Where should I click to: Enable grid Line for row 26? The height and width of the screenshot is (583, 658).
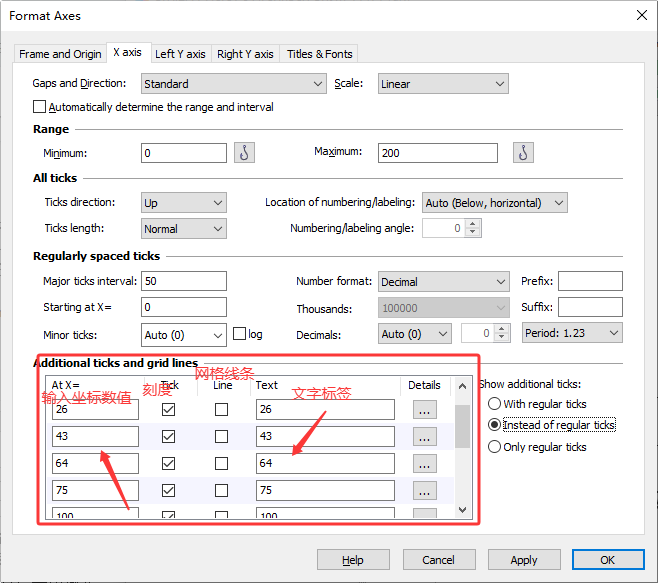[222, 409]
